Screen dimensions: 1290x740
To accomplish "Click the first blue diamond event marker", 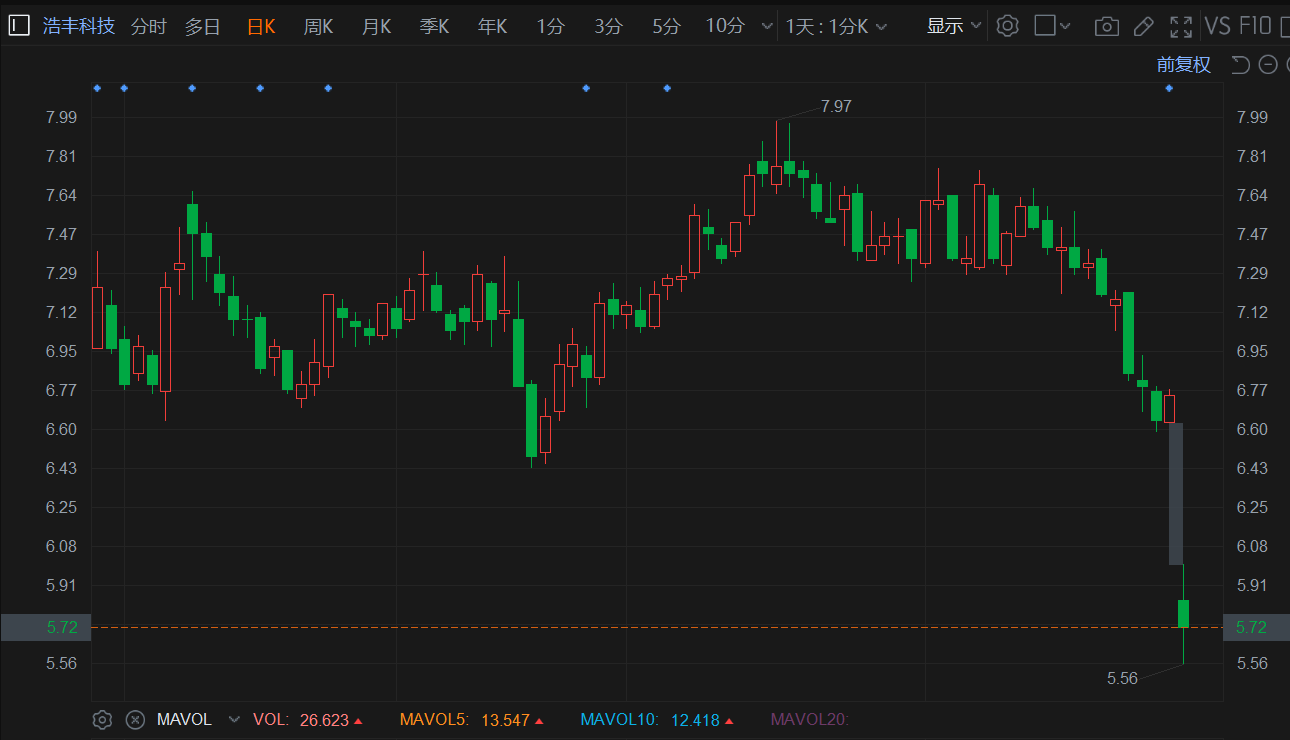I will [x=97, y=88].
